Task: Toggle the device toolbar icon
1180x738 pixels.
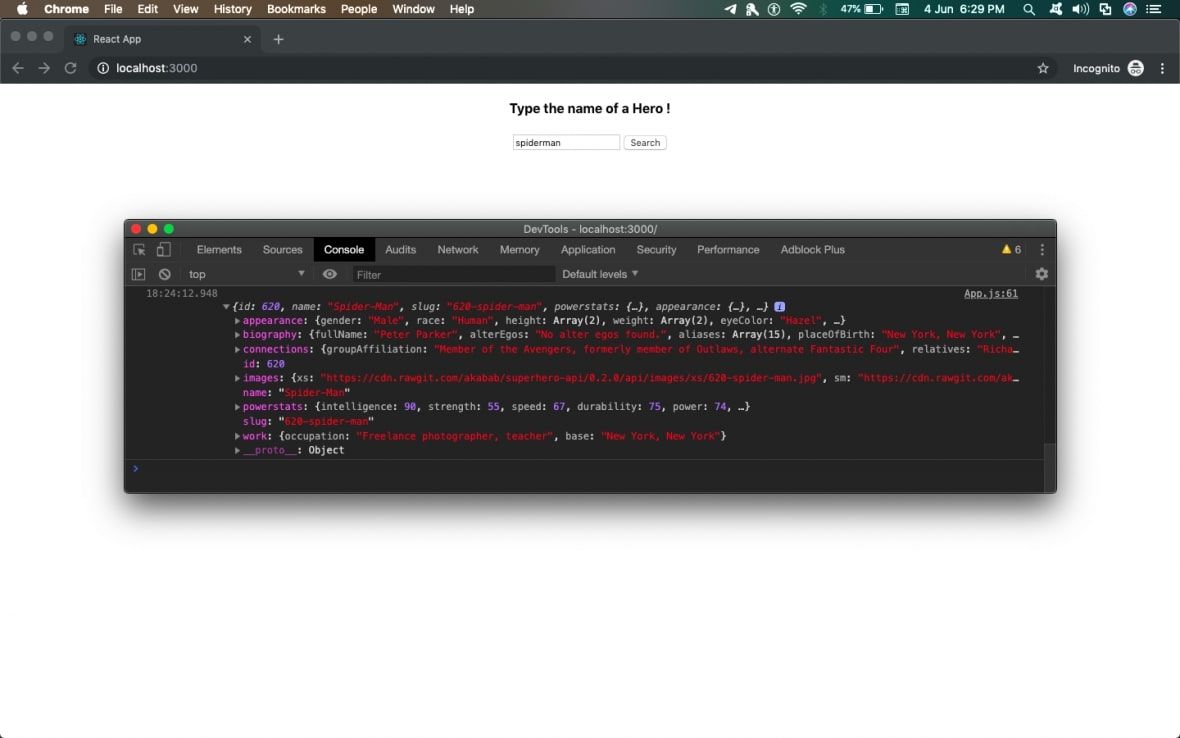Action: coord(163,250)
